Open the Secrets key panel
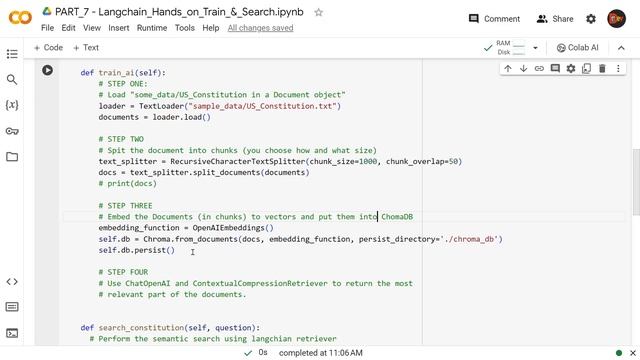640x360 pixels. point(12,131)
